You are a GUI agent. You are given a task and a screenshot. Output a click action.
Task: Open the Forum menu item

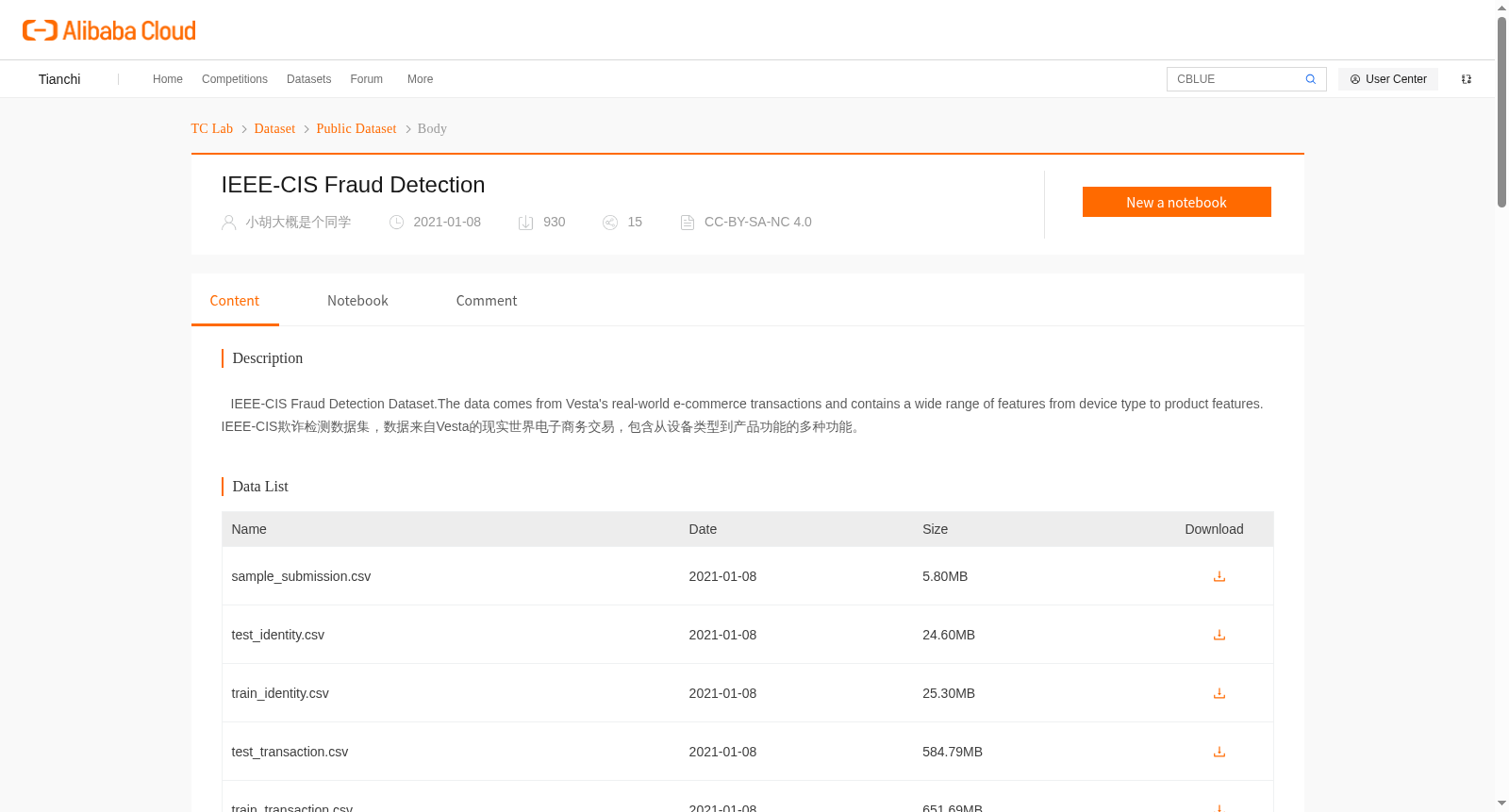[x=367, y=79]
